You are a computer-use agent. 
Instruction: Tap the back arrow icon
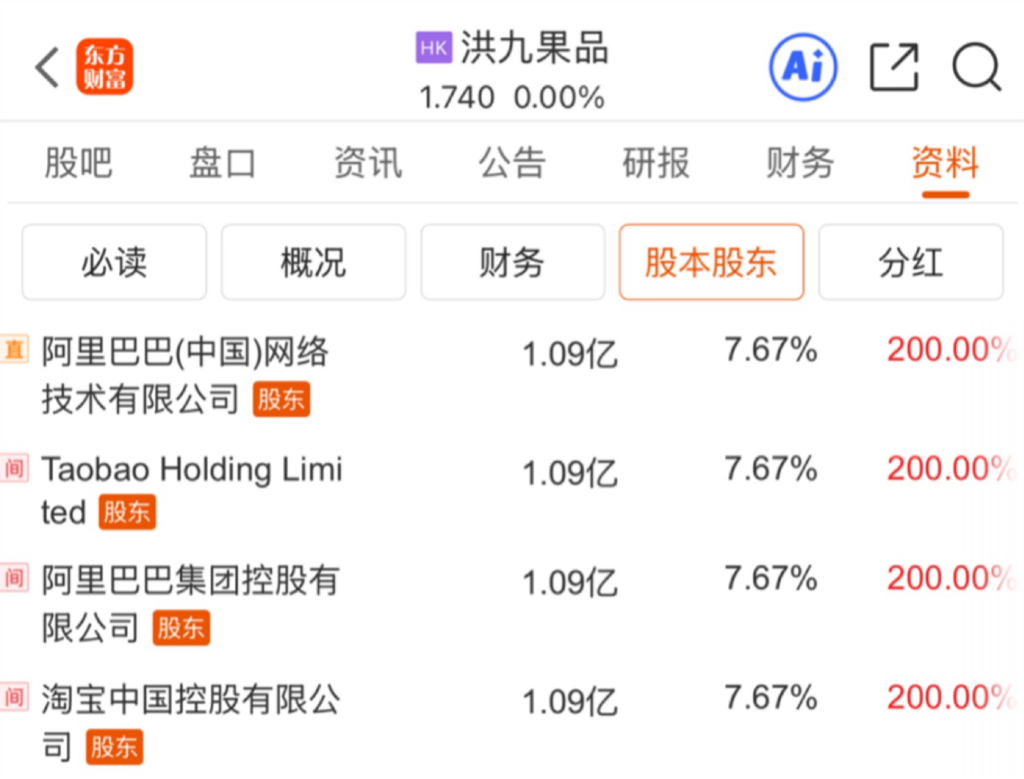pos(48,68)
